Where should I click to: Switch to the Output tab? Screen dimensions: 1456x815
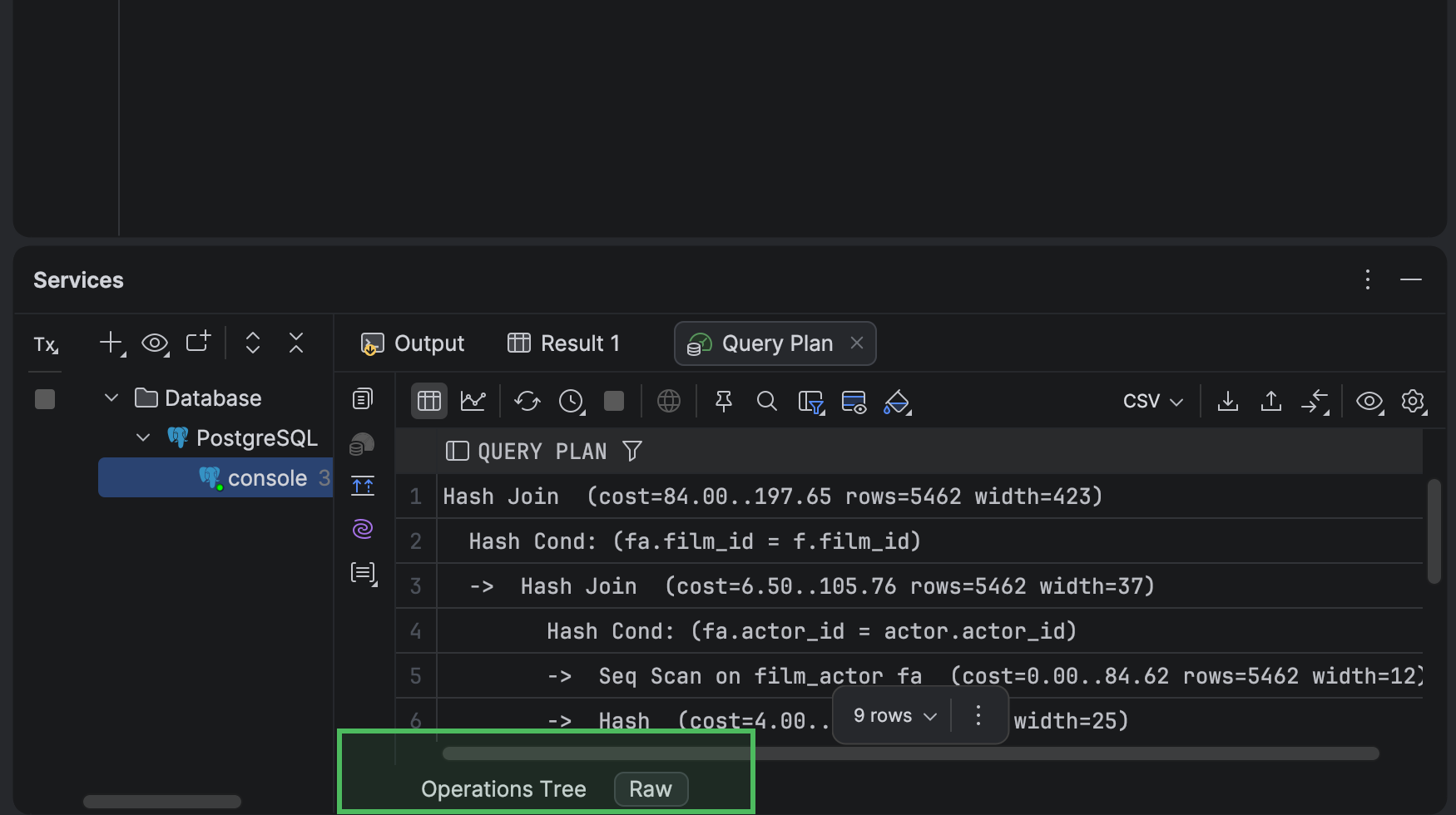[x=412, y=343]
